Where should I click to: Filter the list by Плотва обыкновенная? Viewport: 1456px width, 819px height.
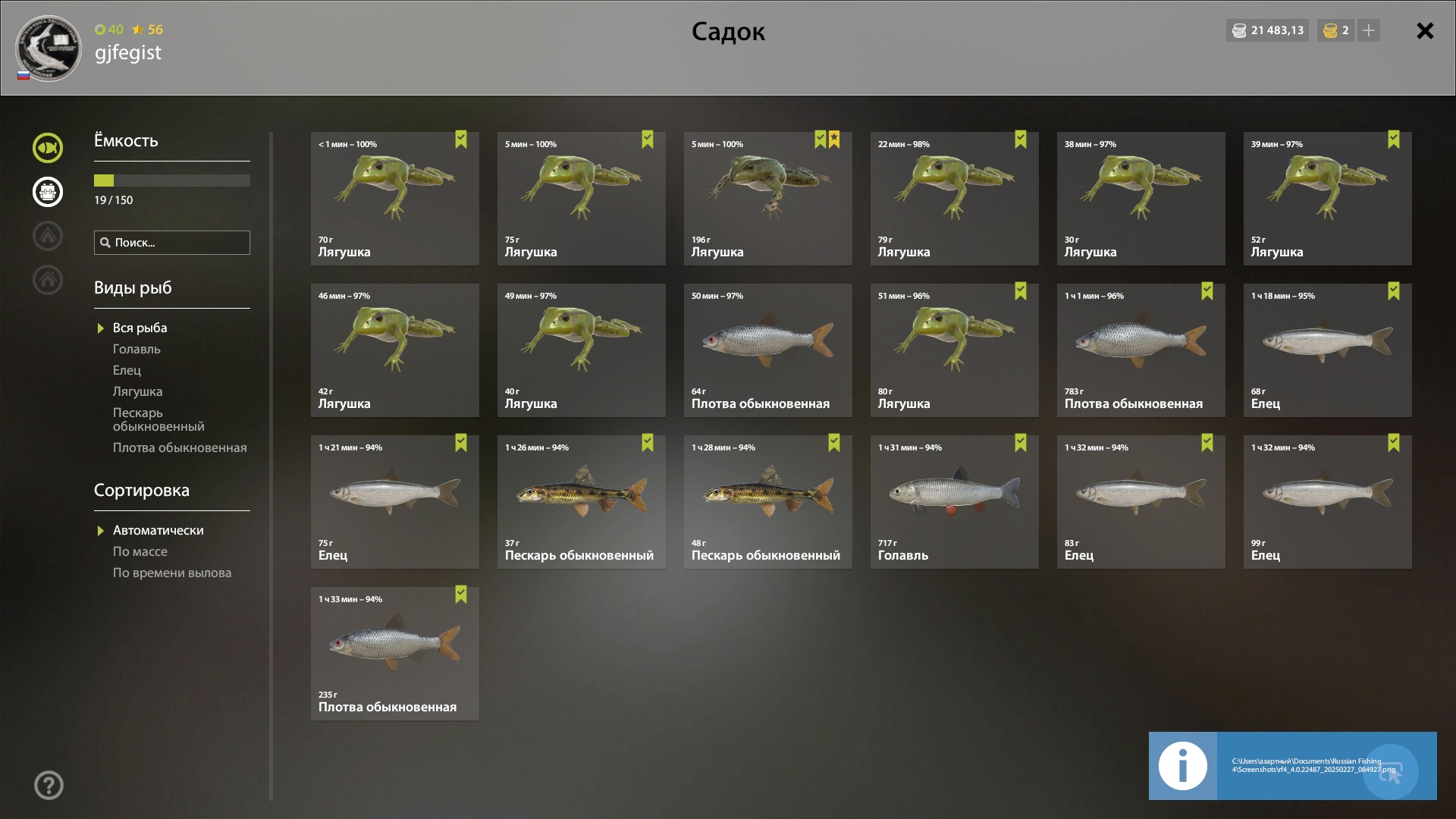coord(180,448)
